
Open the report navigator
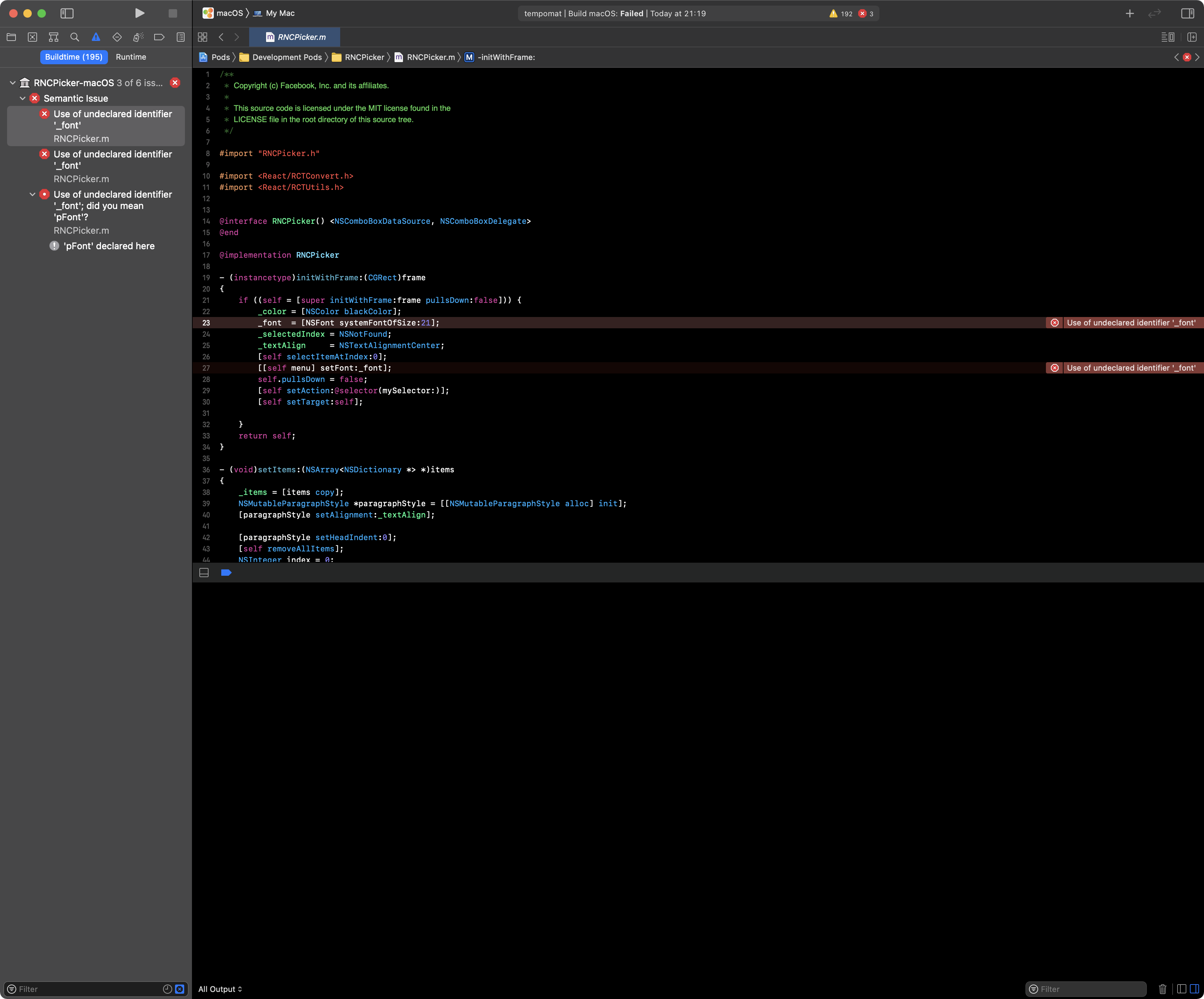[x=181, y=37]
